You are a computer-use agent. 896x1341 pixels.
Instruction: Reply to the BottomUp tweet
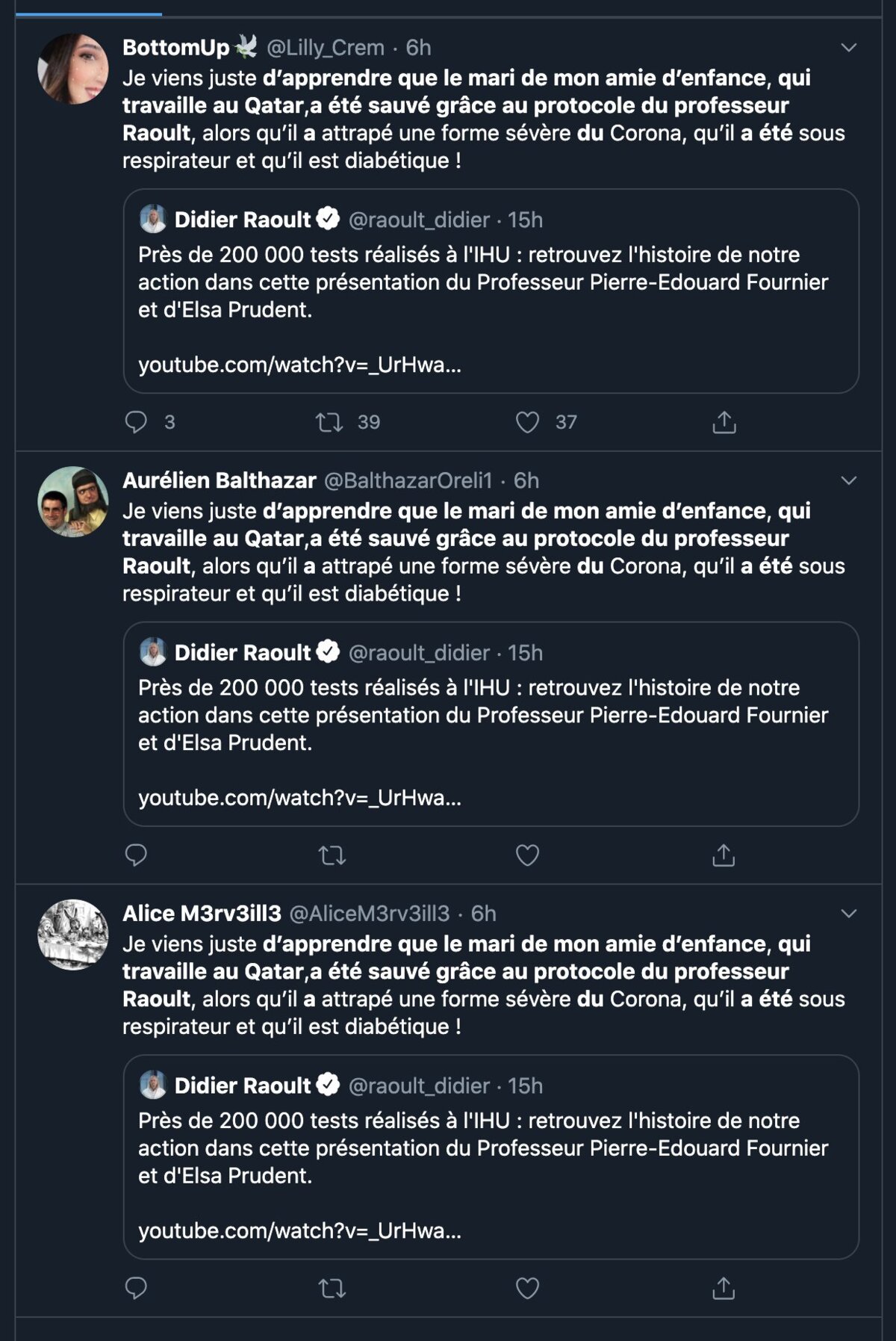pos(136,422)
